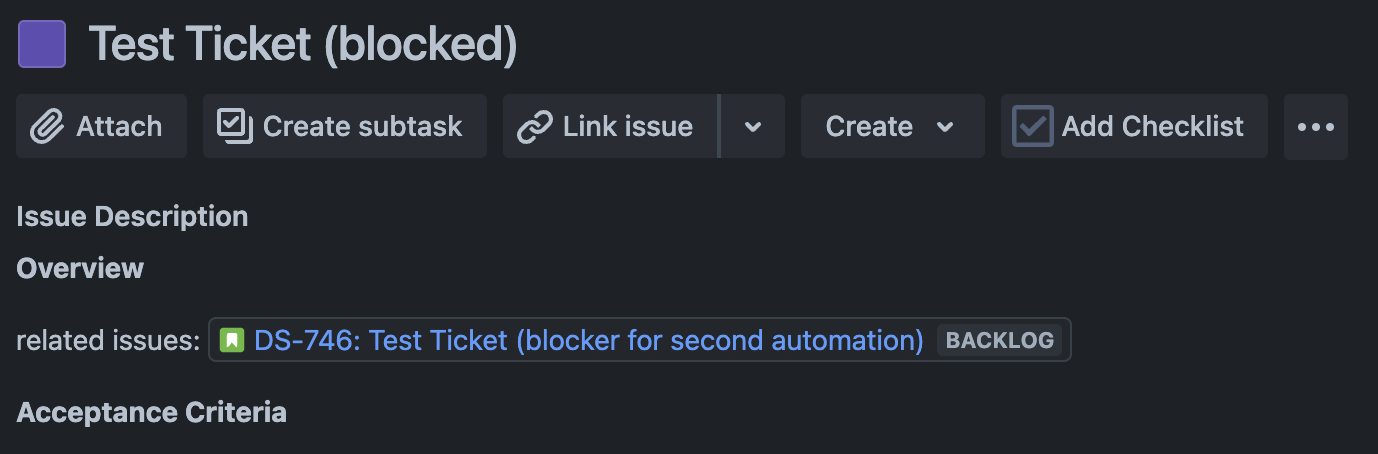Click the paperclip Attach icon
This screenshot has width=1378, height=454.
(x=46, y=127)
